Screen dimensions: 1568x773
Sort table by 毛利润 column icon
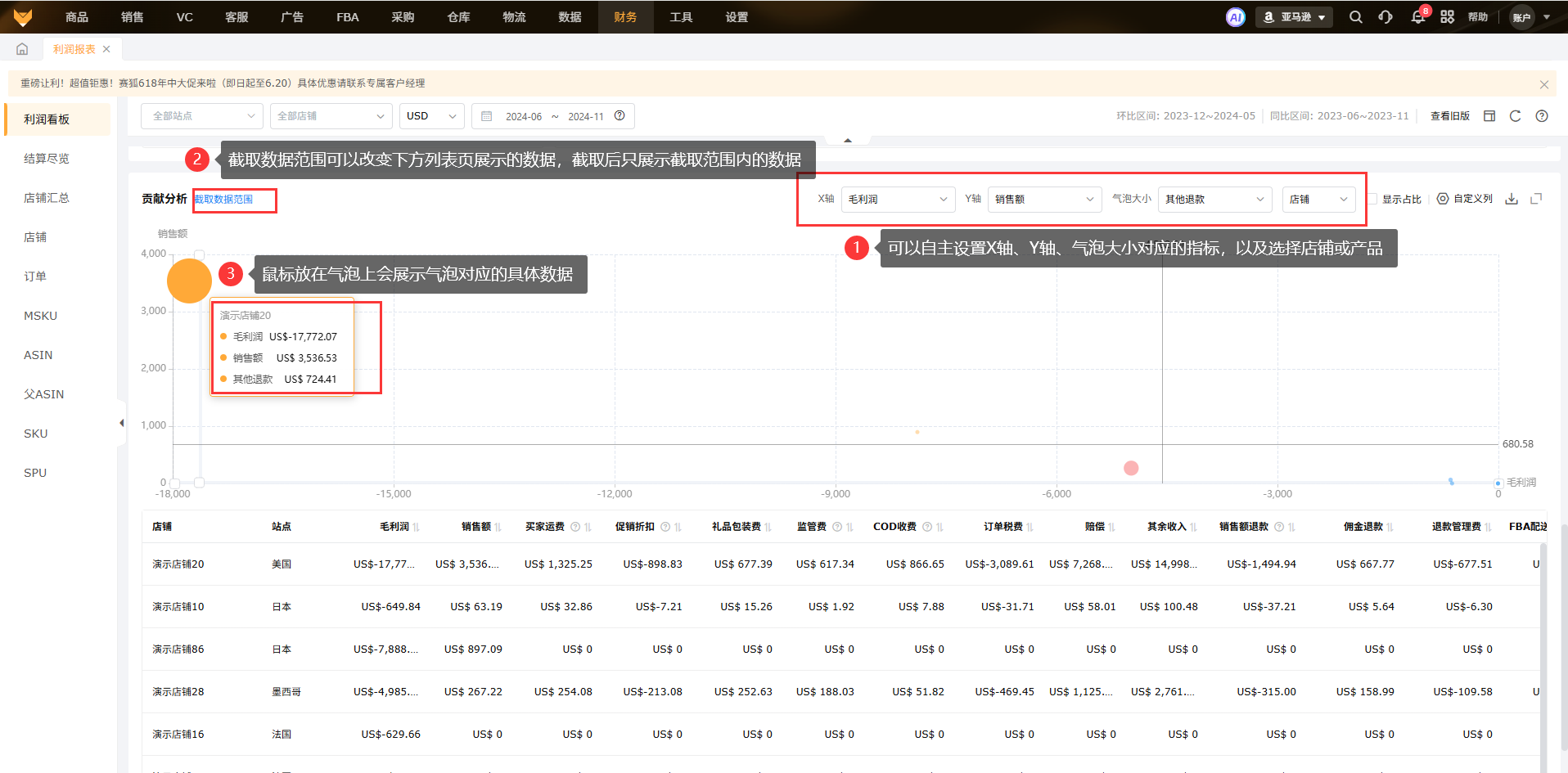pyautogui.click(x=417, y=528)
